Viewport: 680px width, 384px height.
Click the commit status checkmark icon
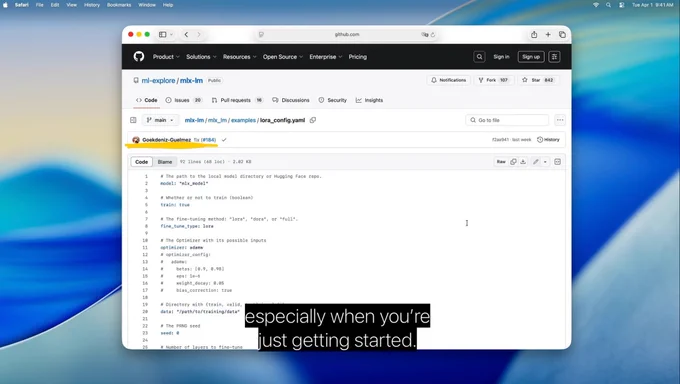pos(224,140)
